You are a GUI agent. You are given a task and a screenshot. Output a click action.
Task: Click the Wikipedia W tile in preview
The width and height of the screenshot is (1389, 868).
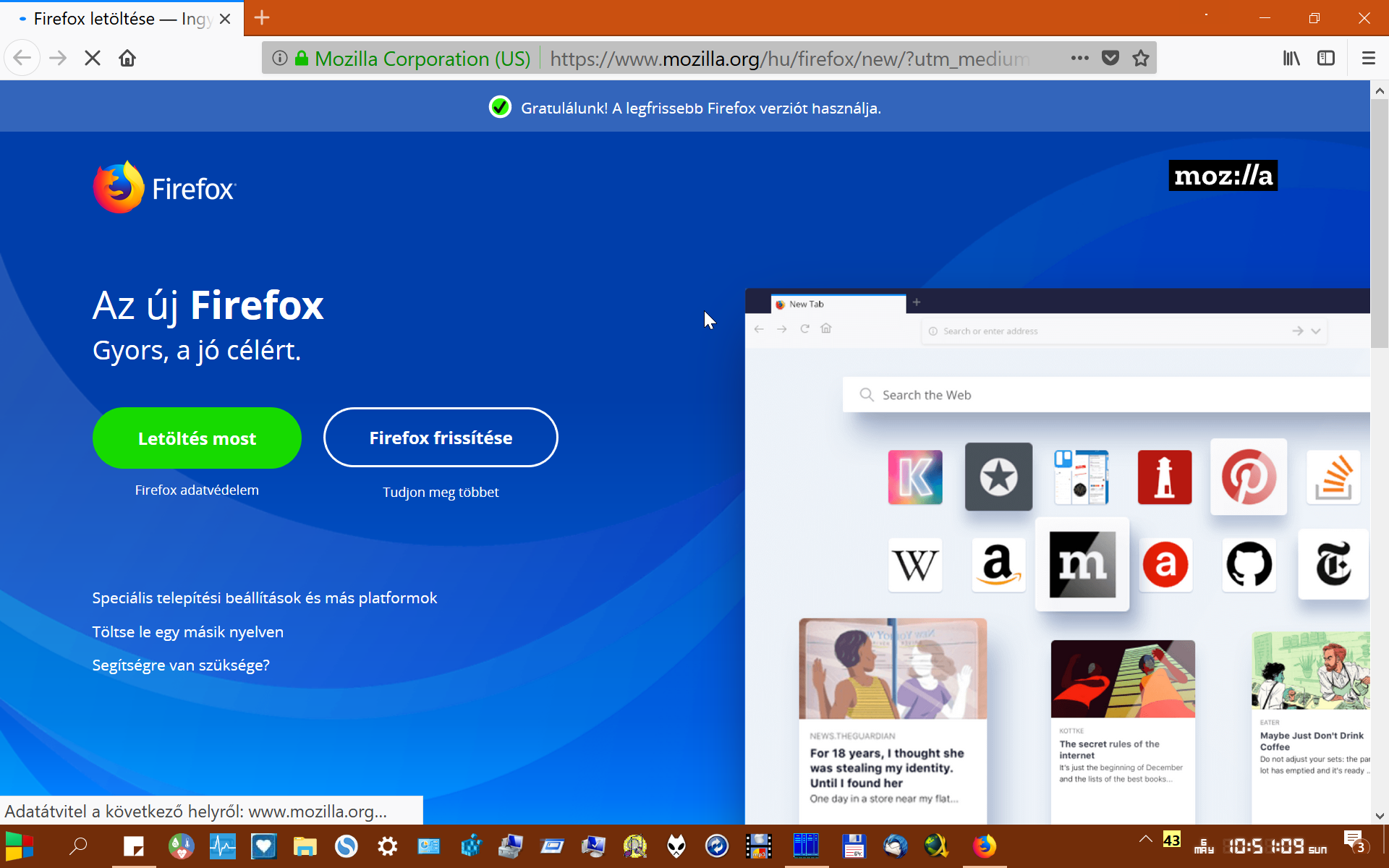[x=915, y=564]
